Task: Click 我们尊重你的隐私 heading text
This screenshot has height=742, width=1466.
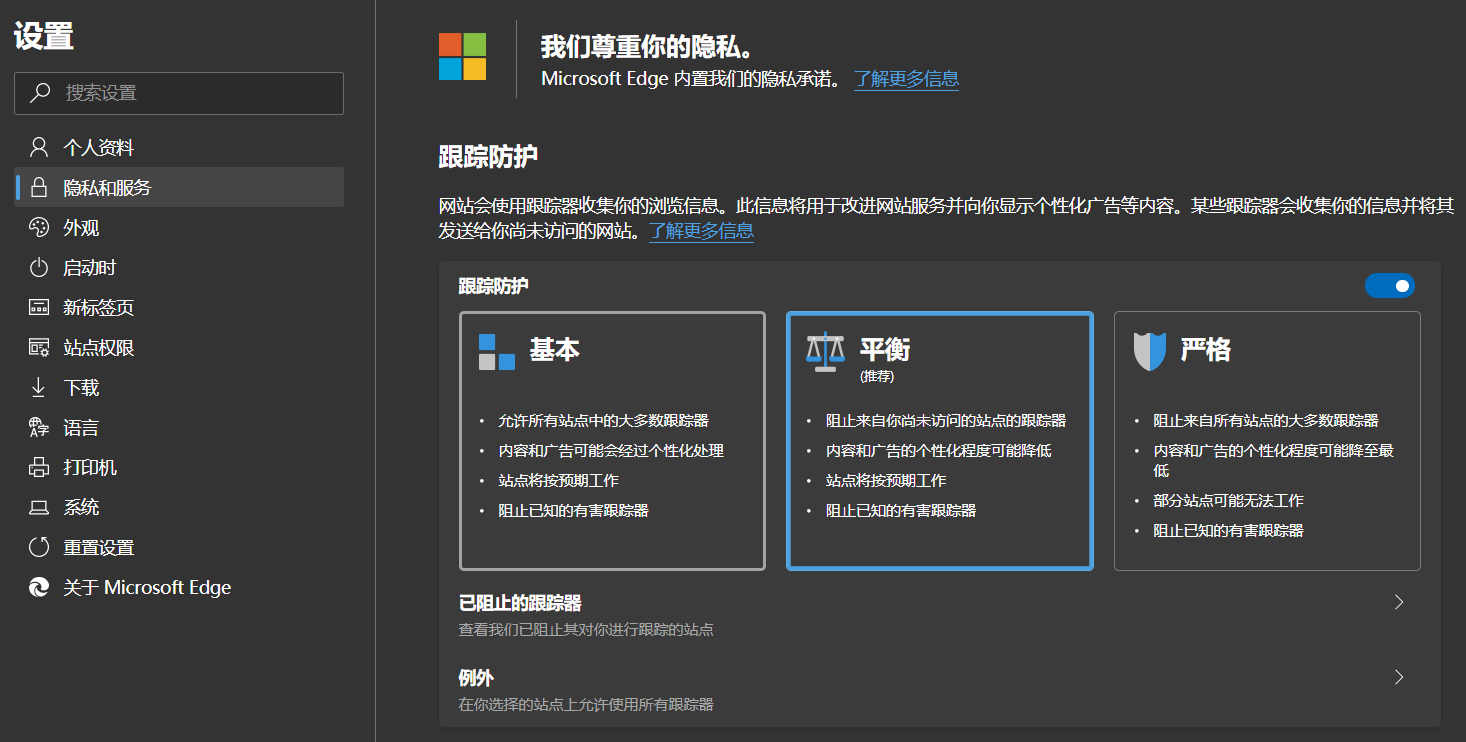Action: 646,47
